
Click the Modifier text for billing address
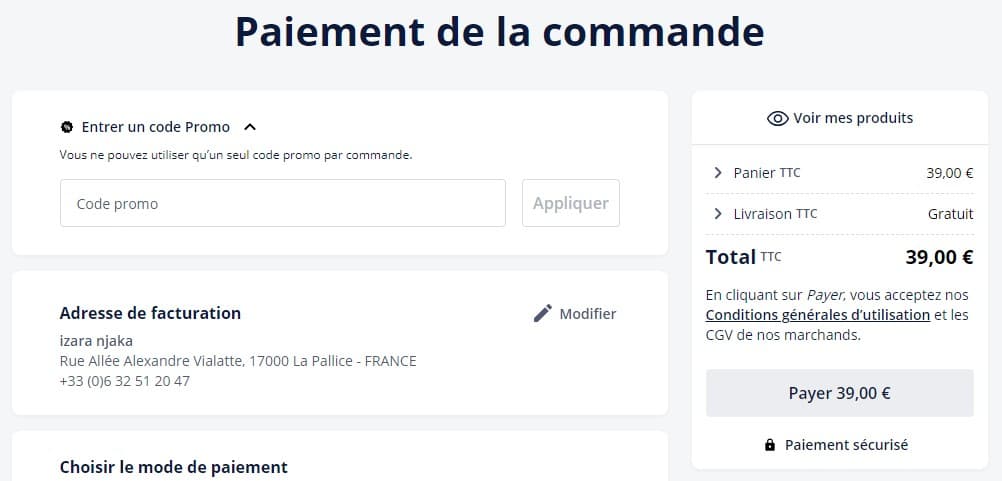587,314
